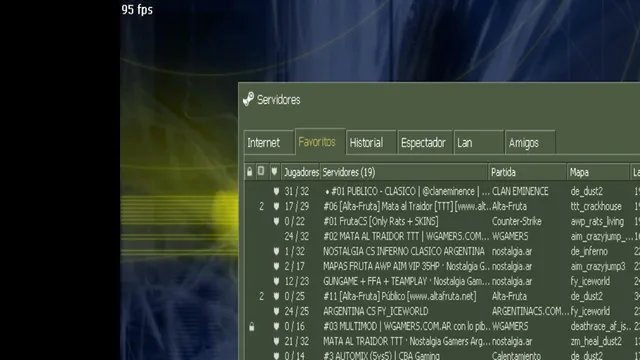Select ARGENTINA CS FY_ICEWORLD server
This screenshot has width=640, height=360.
click(376, 311)
